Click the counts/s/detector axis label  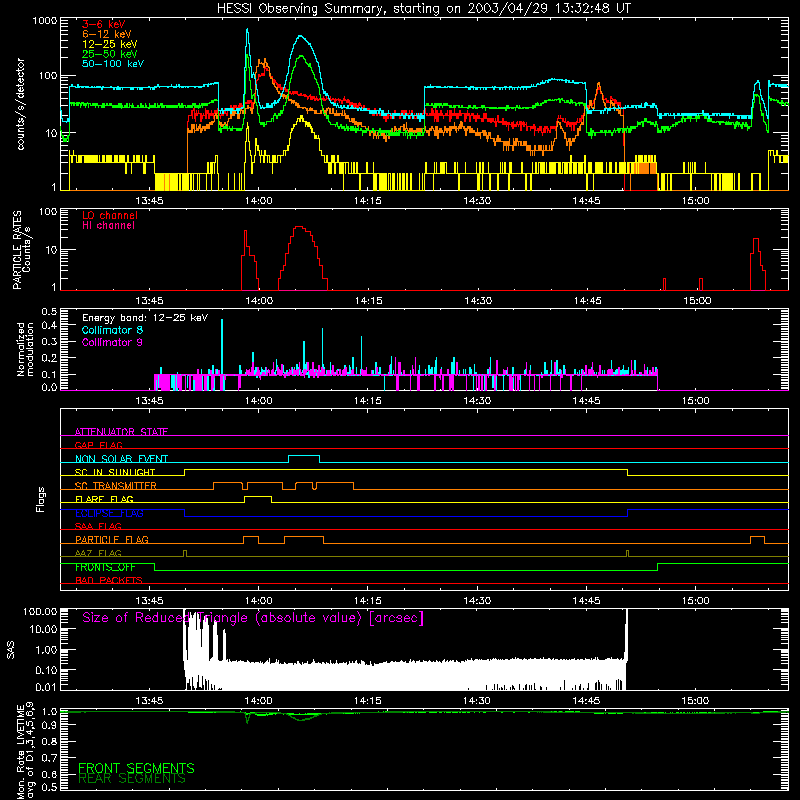click(x=21, y=104)
